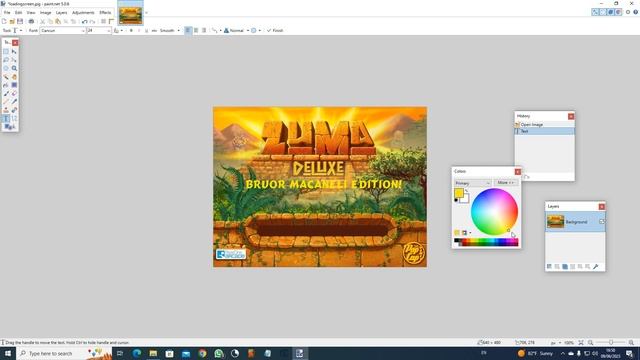Open the Effects menu
Viewport: 640px width, 360px height.
(x=105, y=13)
